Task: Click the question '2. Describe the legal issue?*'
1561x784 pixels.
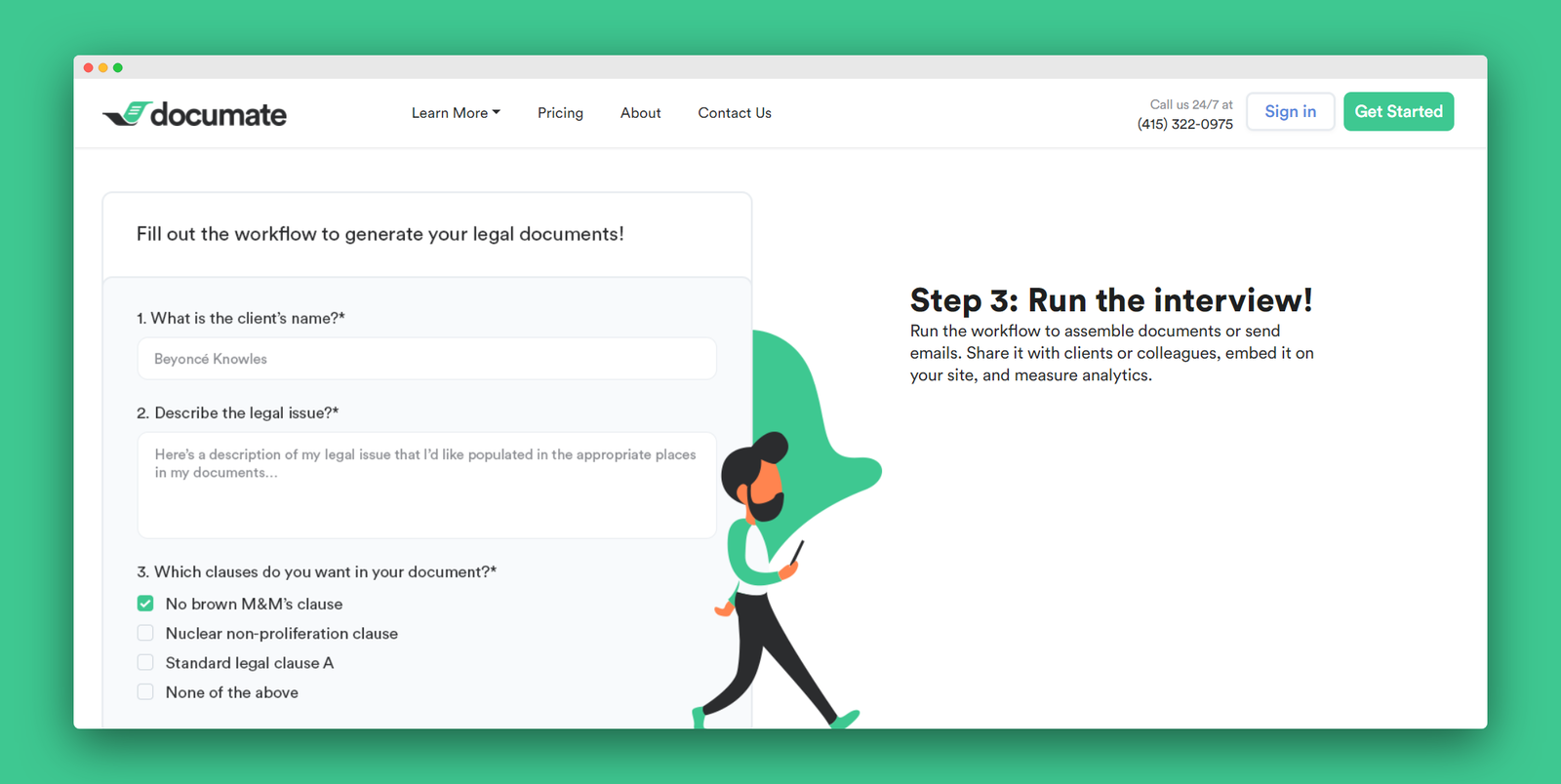Action: (x=238, y=412)
